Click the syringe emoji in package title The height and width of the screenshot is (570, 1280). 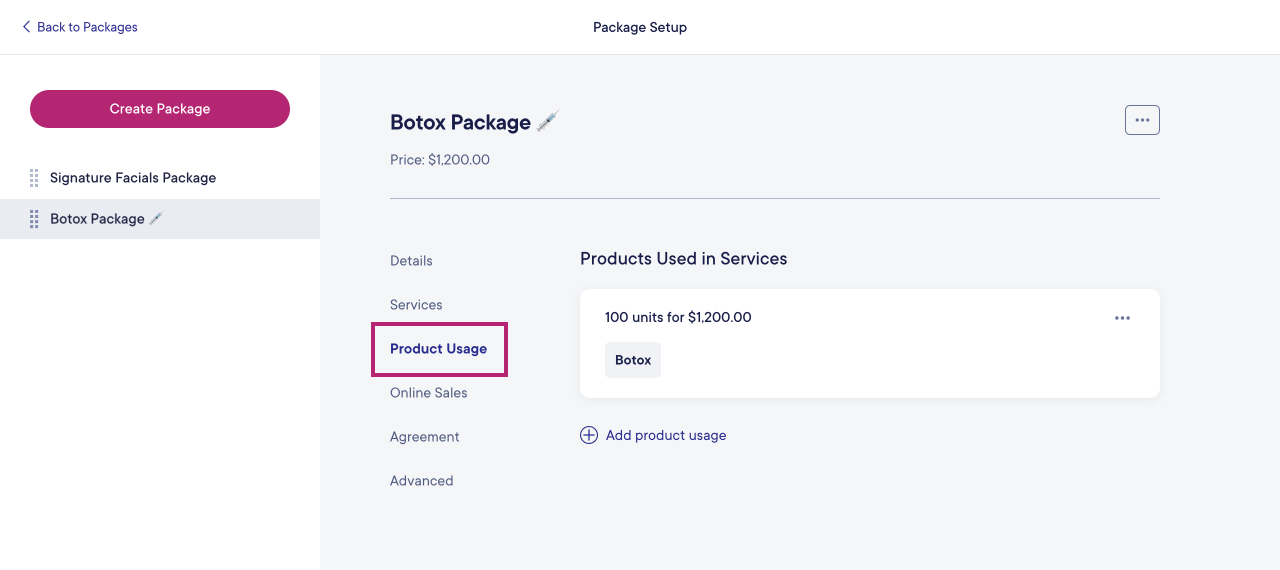(547, 122)
